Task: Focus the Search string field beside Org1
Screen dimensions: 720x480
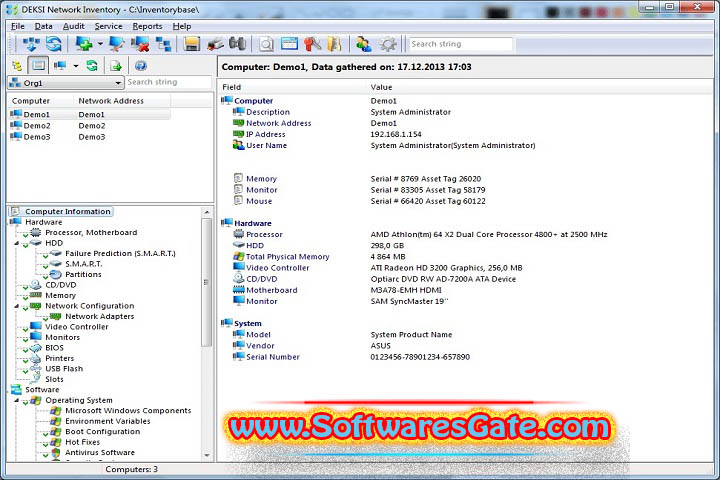Action: click(168, 82)
